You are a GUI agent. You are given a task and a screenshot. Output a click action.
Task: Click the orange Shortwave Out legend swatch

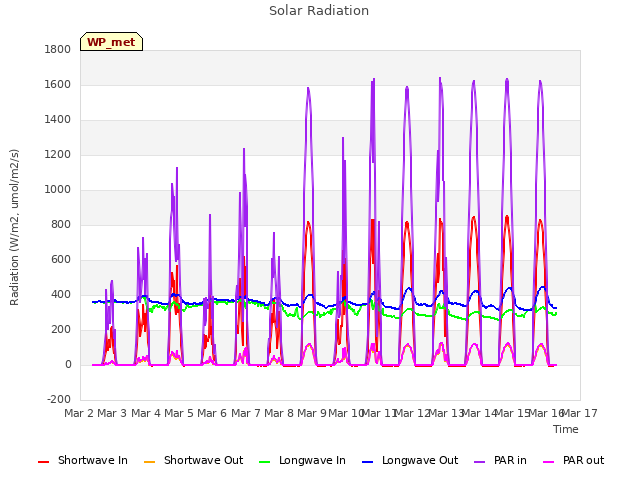click(150, 462)
